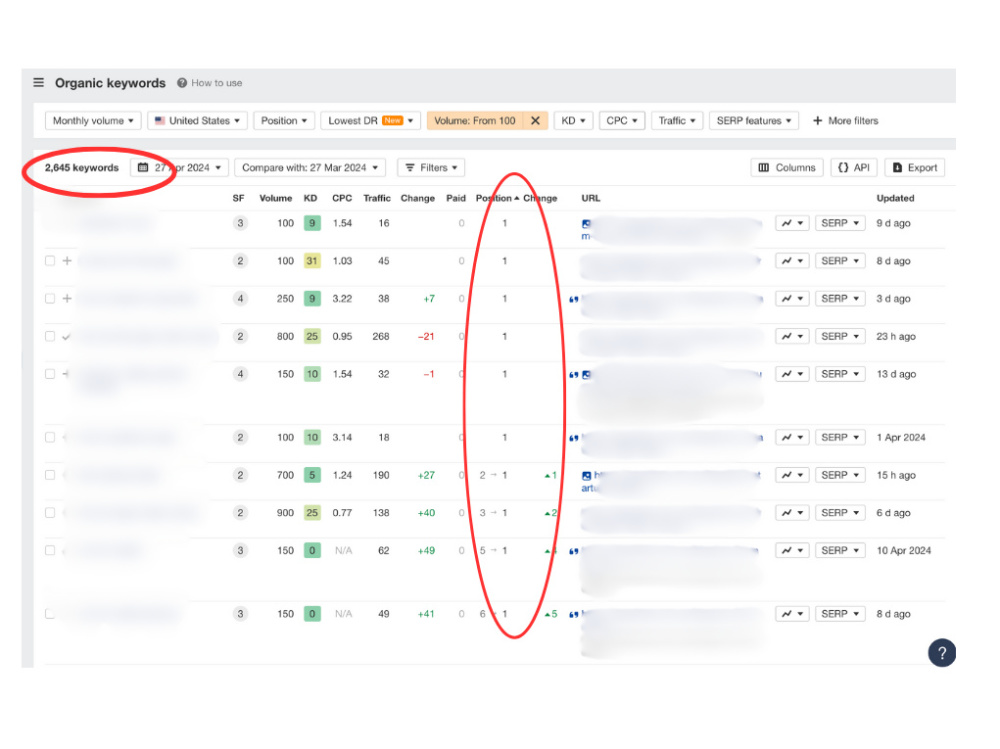
Task: Open the SERP dropdown in the 15 h ago row
Action: pos(840,475)
